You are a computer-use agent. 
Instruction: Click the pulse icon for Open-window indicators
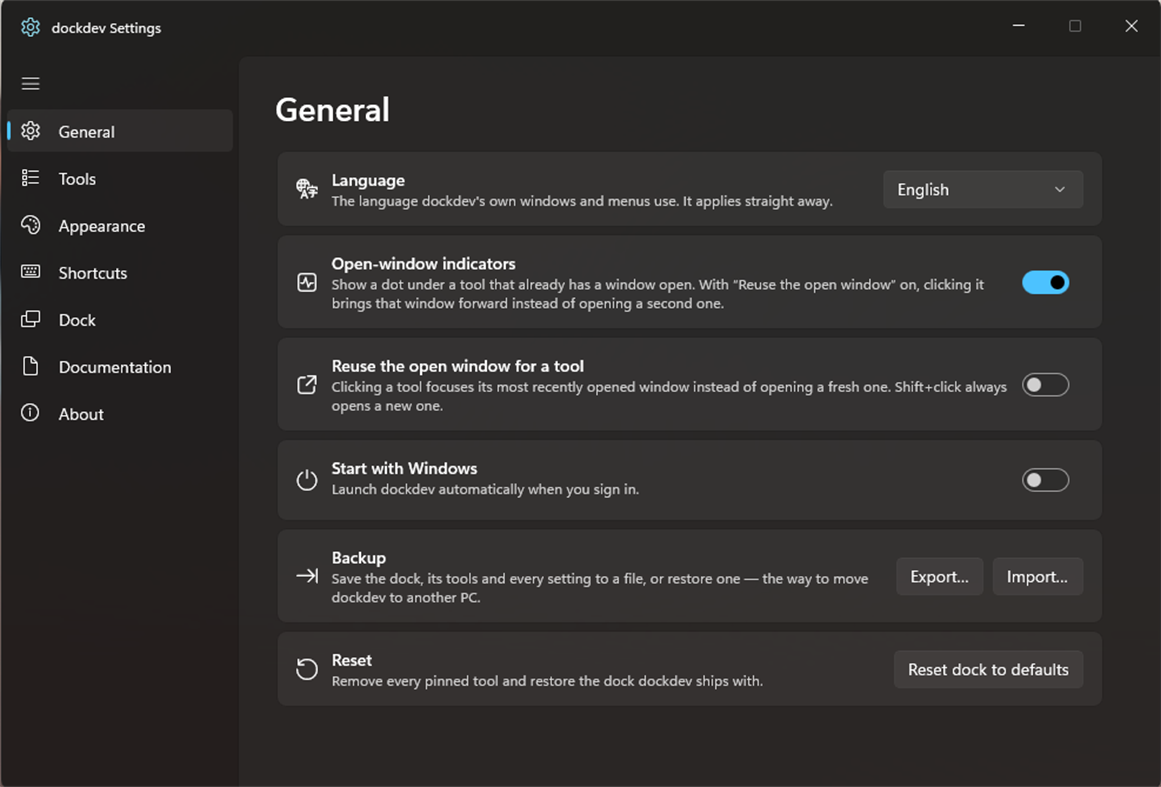pos(307,282)
